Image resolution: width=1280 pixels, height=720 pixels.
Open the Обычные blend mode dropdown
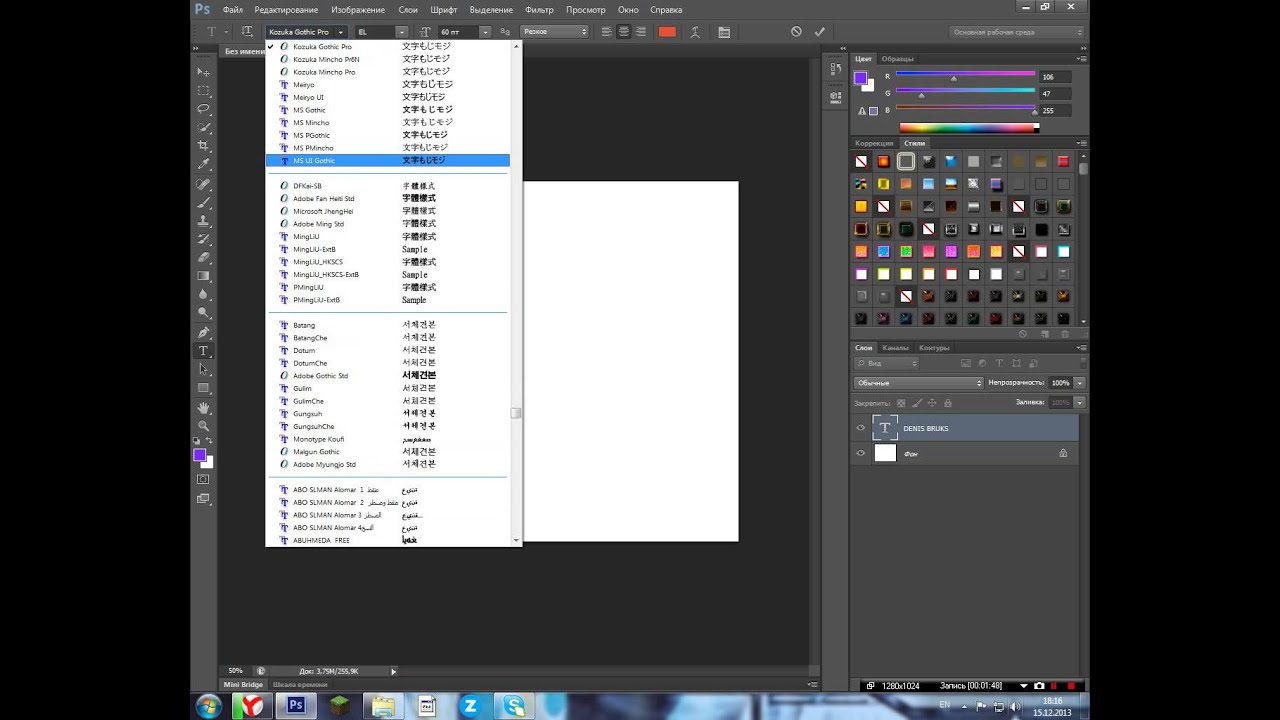click(x=918, y=383)
